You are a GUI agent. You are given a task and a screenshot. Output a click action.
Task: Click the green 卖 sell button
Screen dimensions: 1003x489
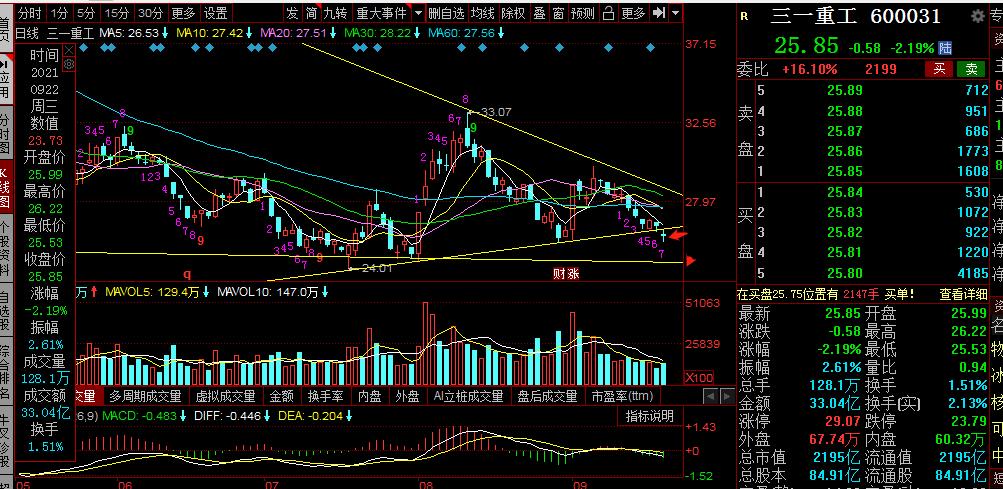click(x=971, y=69)
